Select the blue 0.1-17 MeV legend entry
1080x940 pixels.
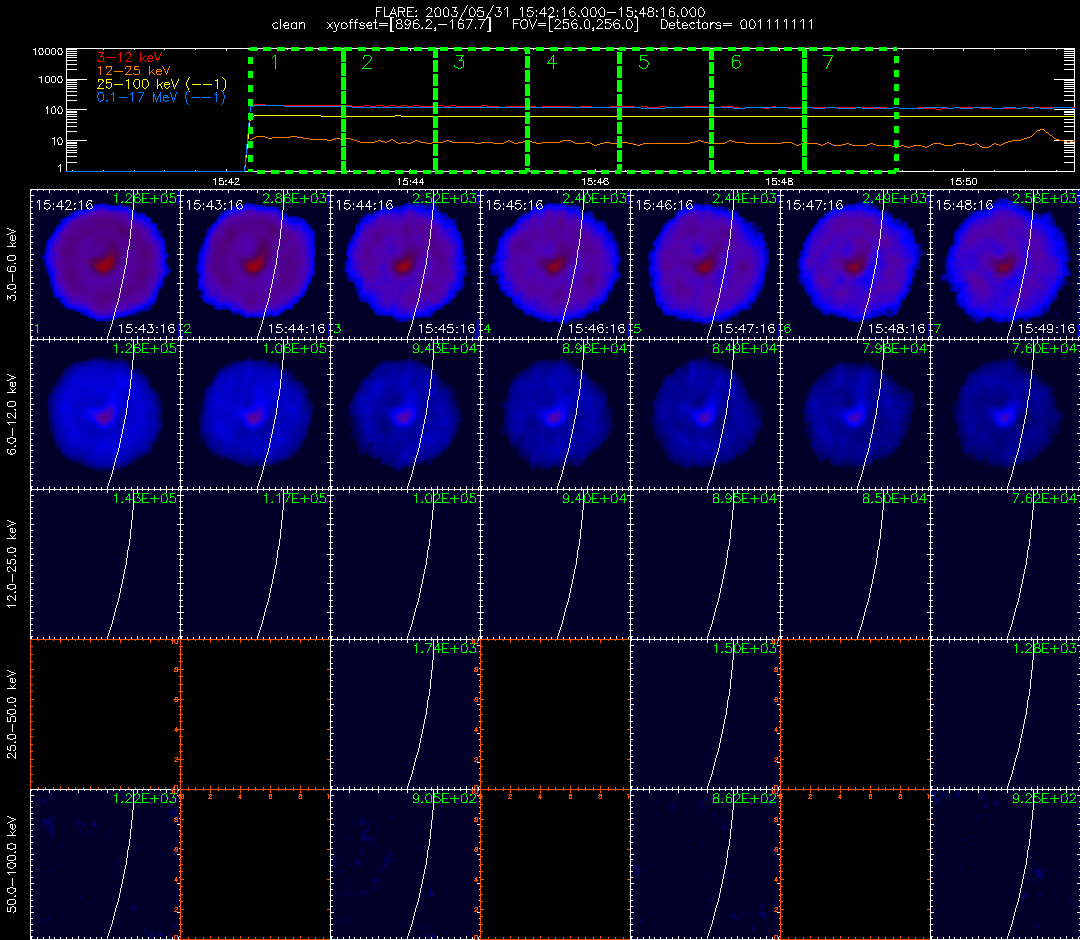(x=160, y=97)
